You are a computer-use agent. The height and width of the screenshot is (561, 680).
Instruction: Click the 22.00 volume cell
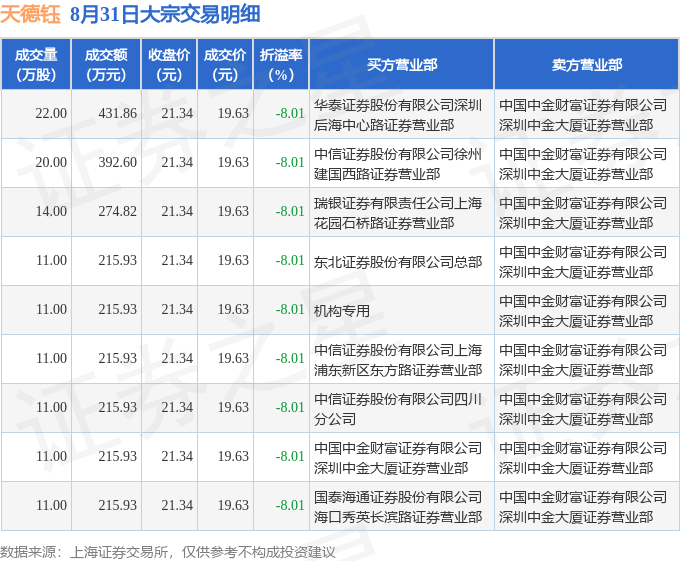click(36, 114)
